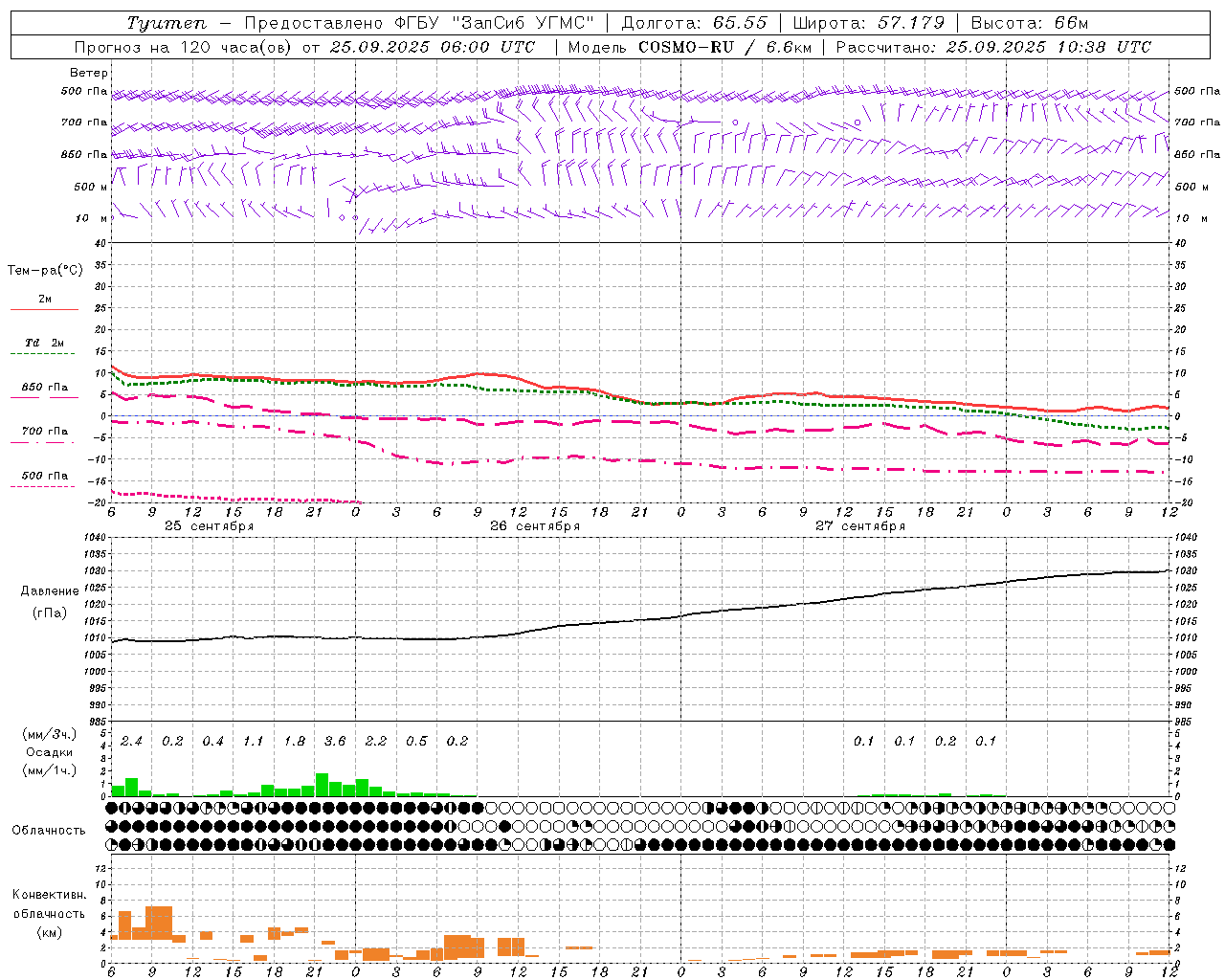Click the "Тем-ра(°C)" temperature panel label
This screenshot has height=980, width=1225.
point(45,271)
